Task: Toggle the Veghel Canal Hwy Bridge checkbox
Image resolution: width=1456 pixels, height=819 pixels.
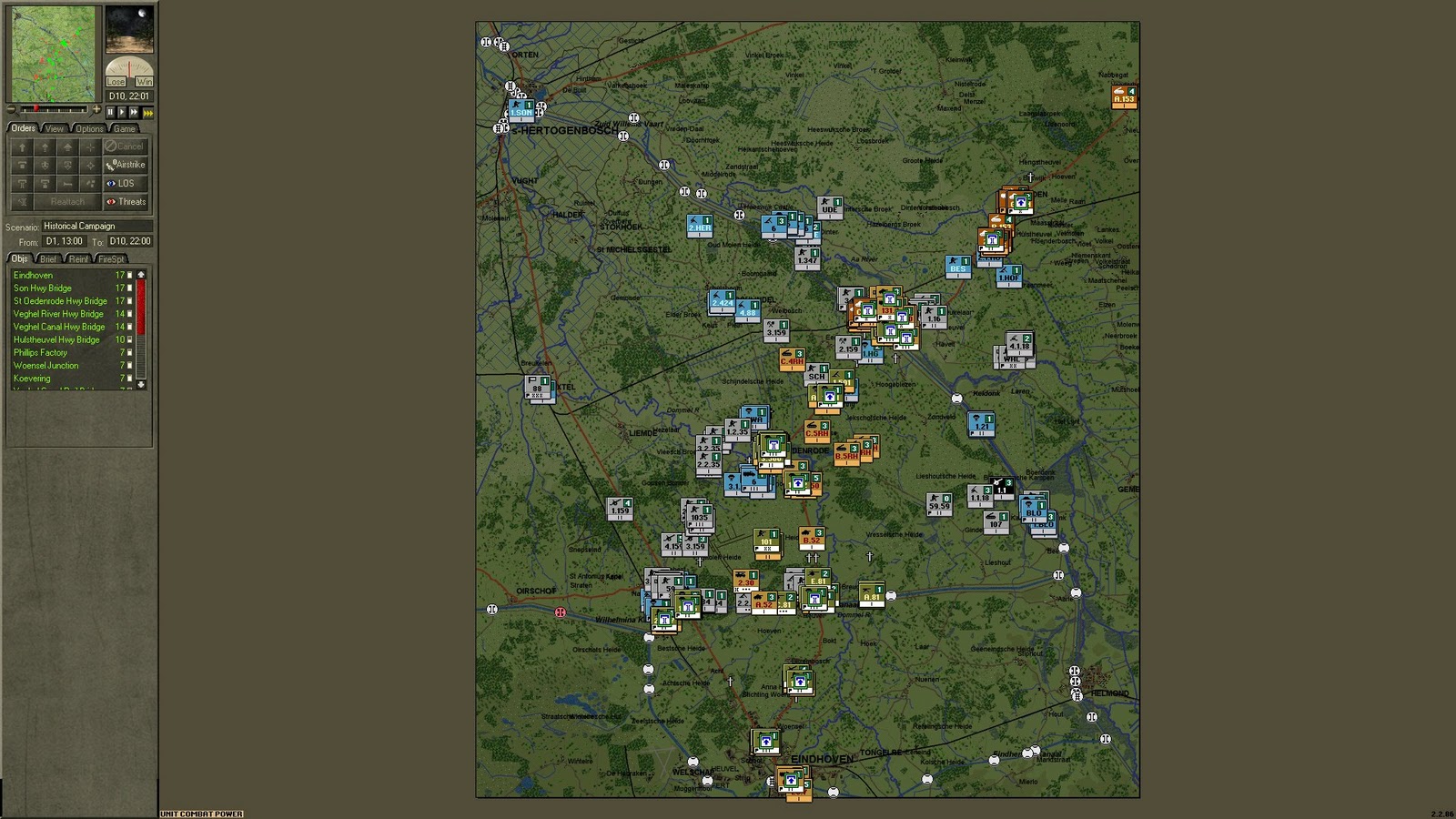Action: coord(129,327)
